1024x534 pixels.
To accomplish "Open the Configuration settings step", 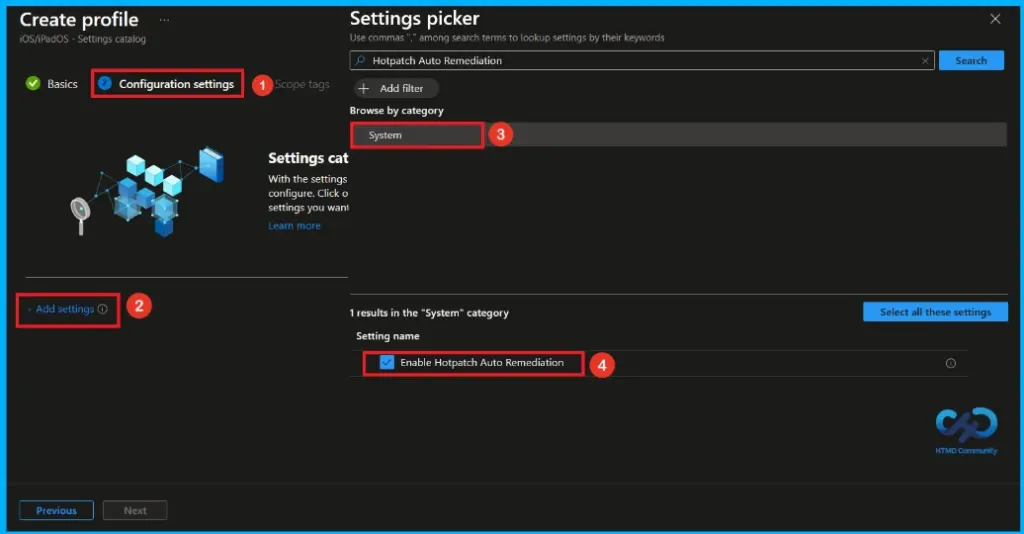I will point(167,84).
